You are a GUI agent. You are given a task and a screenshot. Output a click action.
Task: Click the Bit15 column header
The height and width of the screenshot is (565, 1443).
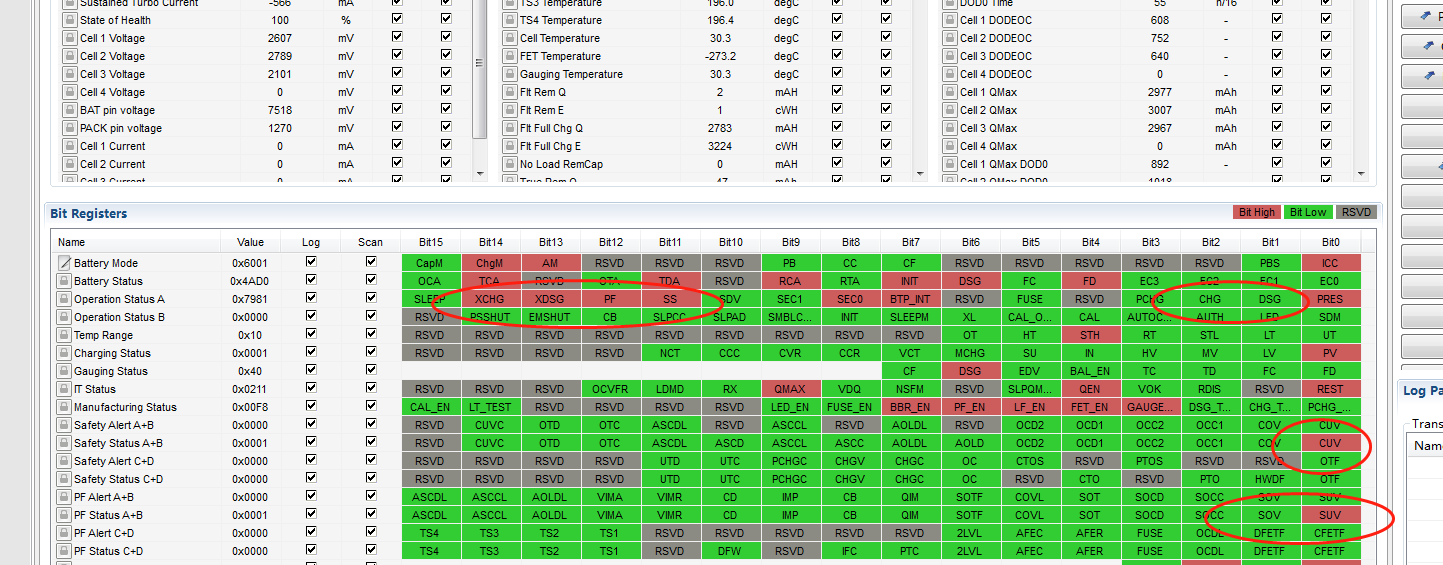tap(430, 242)
